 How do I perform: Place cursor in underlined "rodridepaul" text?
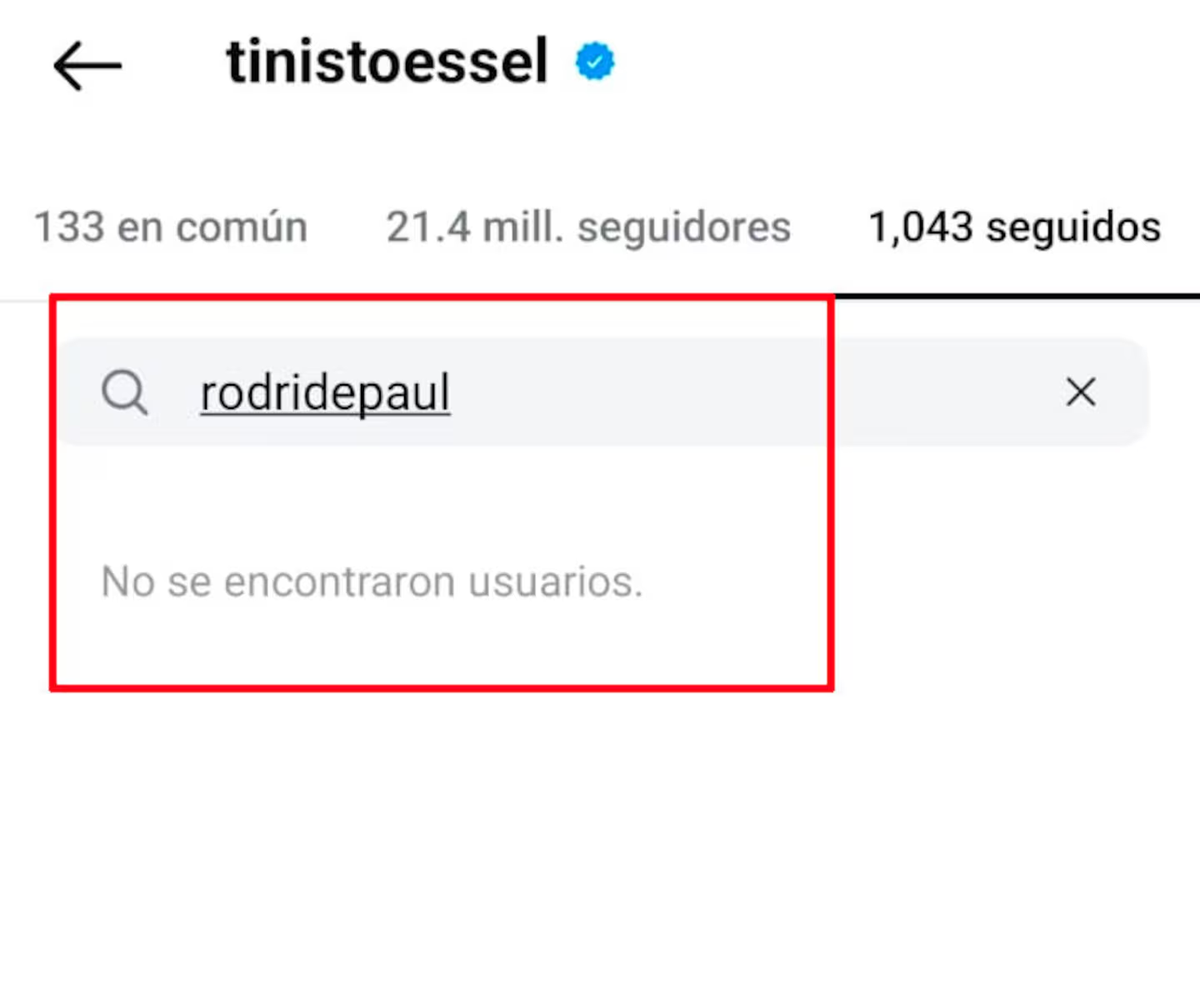(x=325, y=394)
